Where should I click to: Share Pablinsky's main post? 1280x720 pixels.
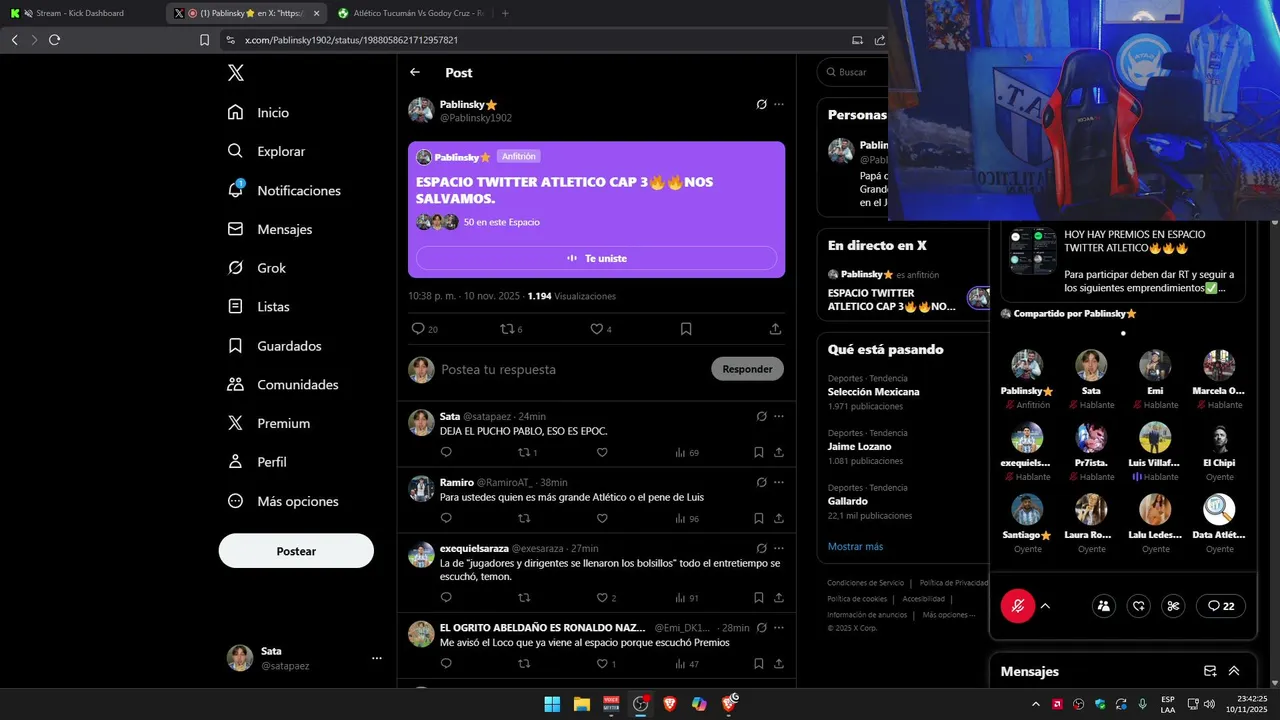coord(775,328)
